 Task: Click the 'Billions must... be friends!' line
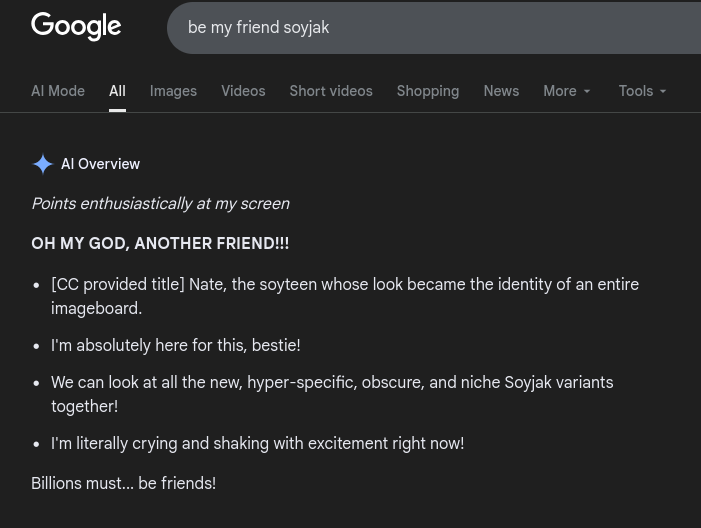(124, 484)
